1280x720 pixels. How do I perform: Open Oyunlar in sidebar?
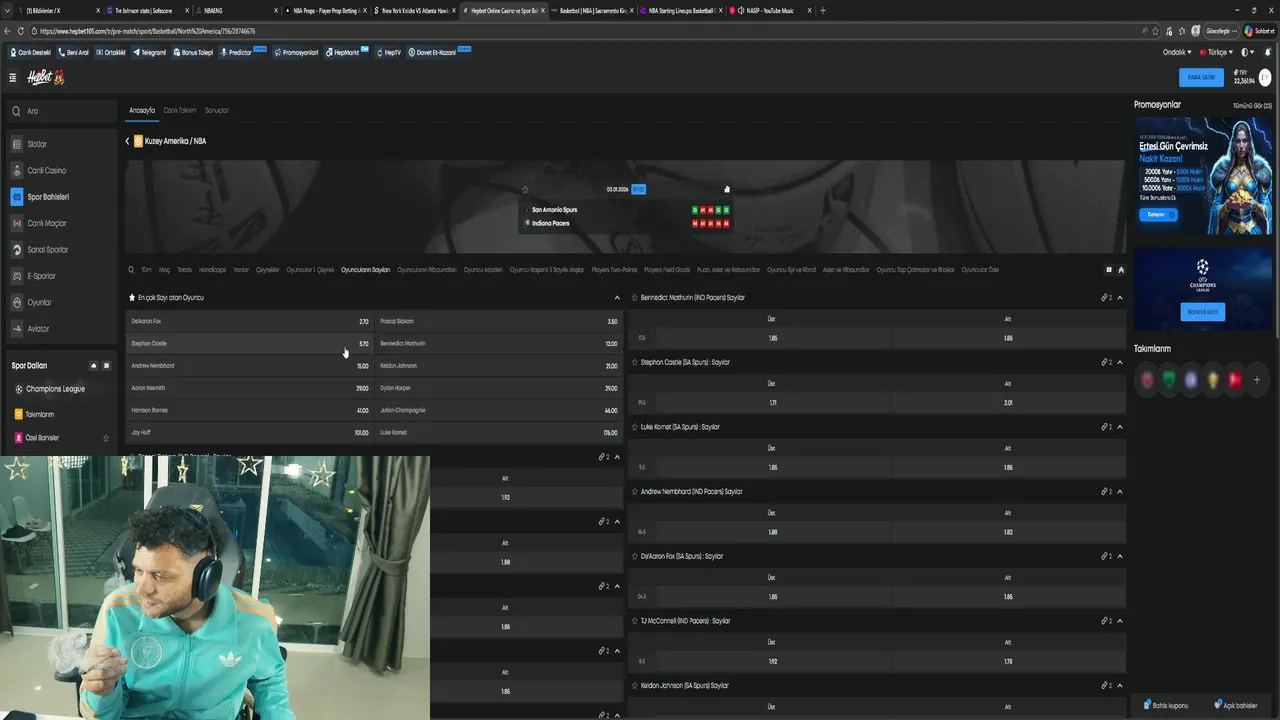pyautogui.click(x=61, y=302)
